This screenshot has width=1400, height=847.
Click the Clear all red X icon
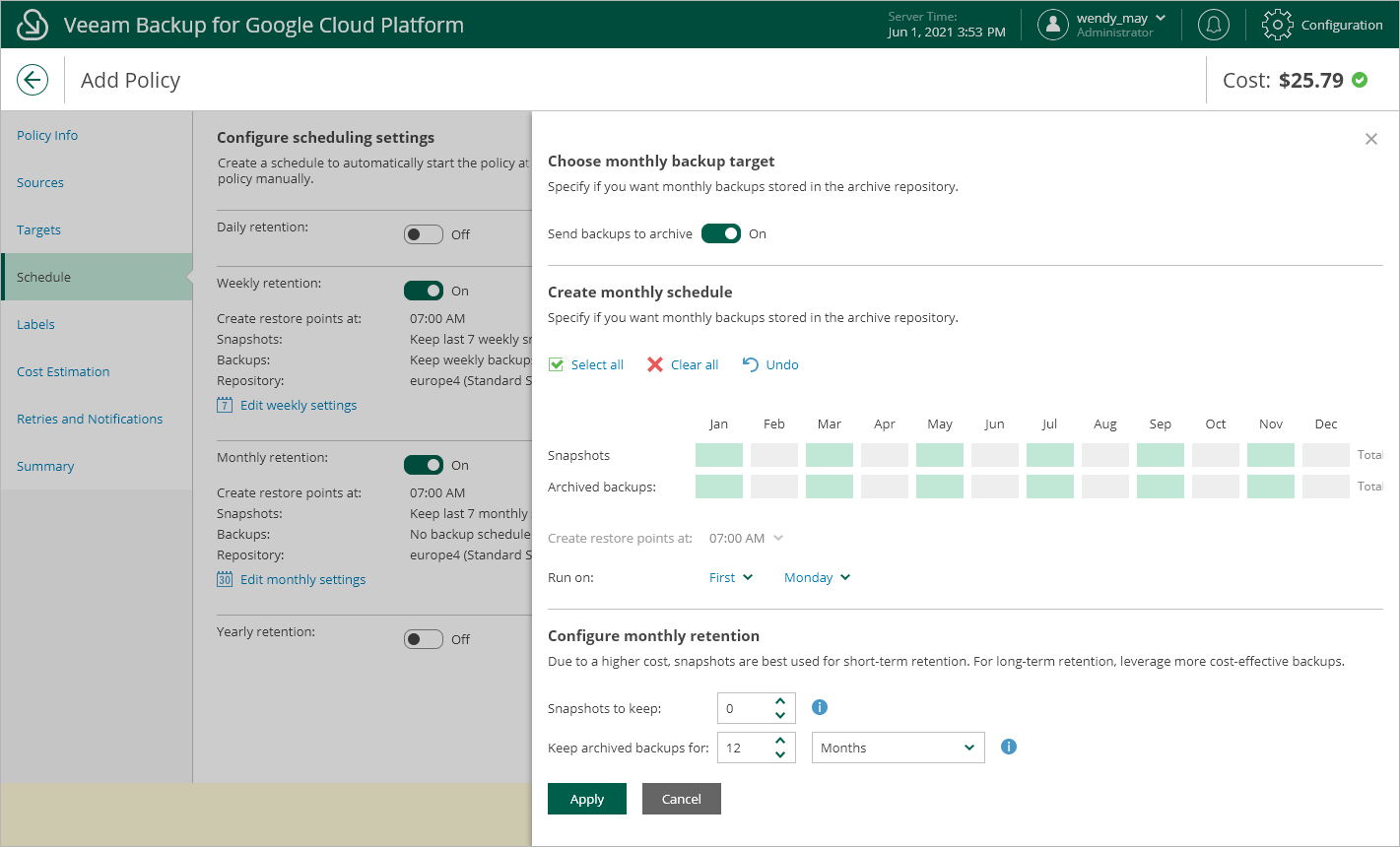point(655,364)
